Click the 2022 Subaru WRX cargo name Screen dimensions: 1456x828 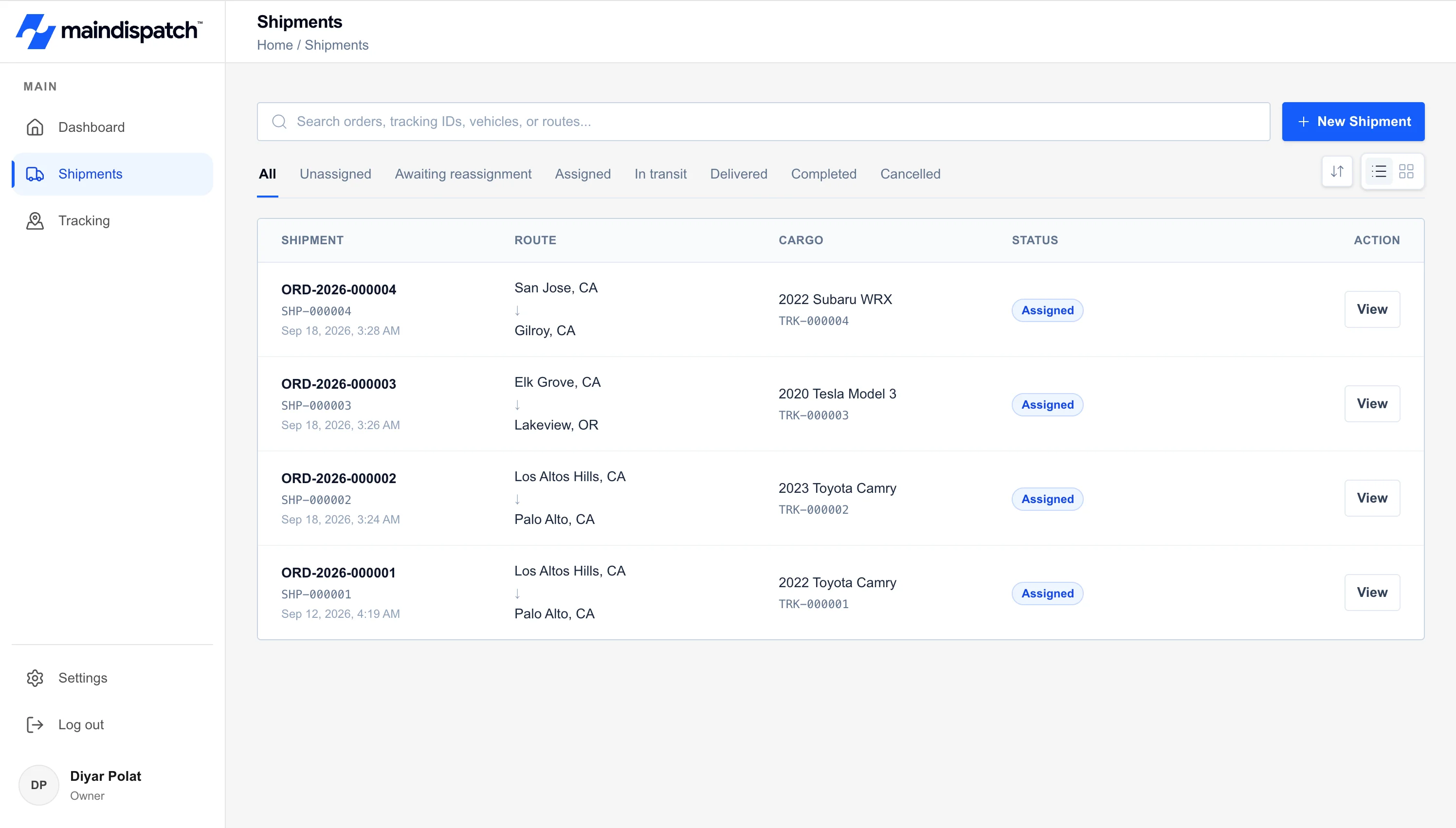(x=835, y=299)
